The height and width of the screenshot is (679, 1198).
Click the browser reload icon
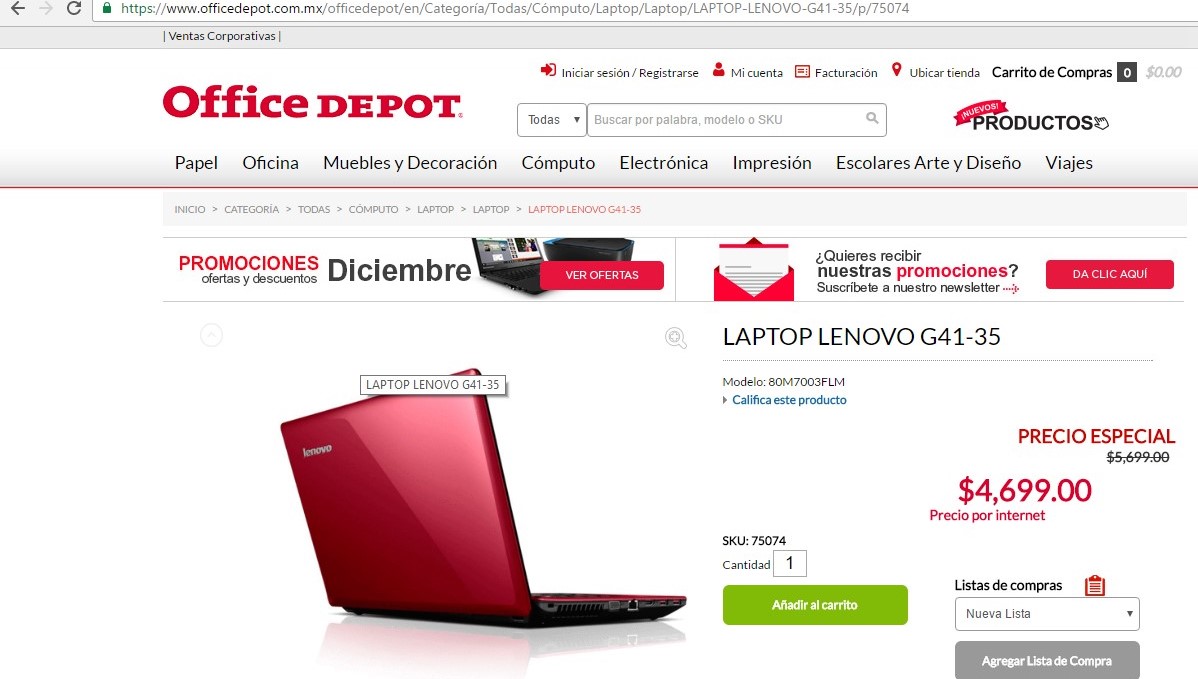pos(74,8)
